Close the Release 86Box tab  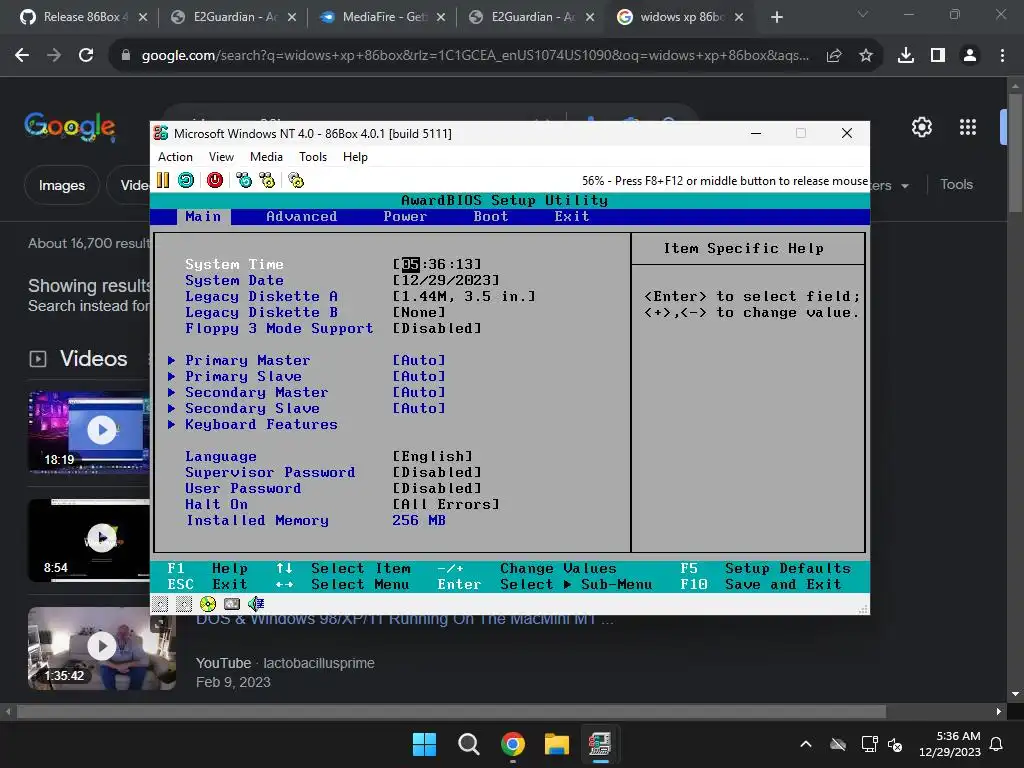[x=143, y=17]
